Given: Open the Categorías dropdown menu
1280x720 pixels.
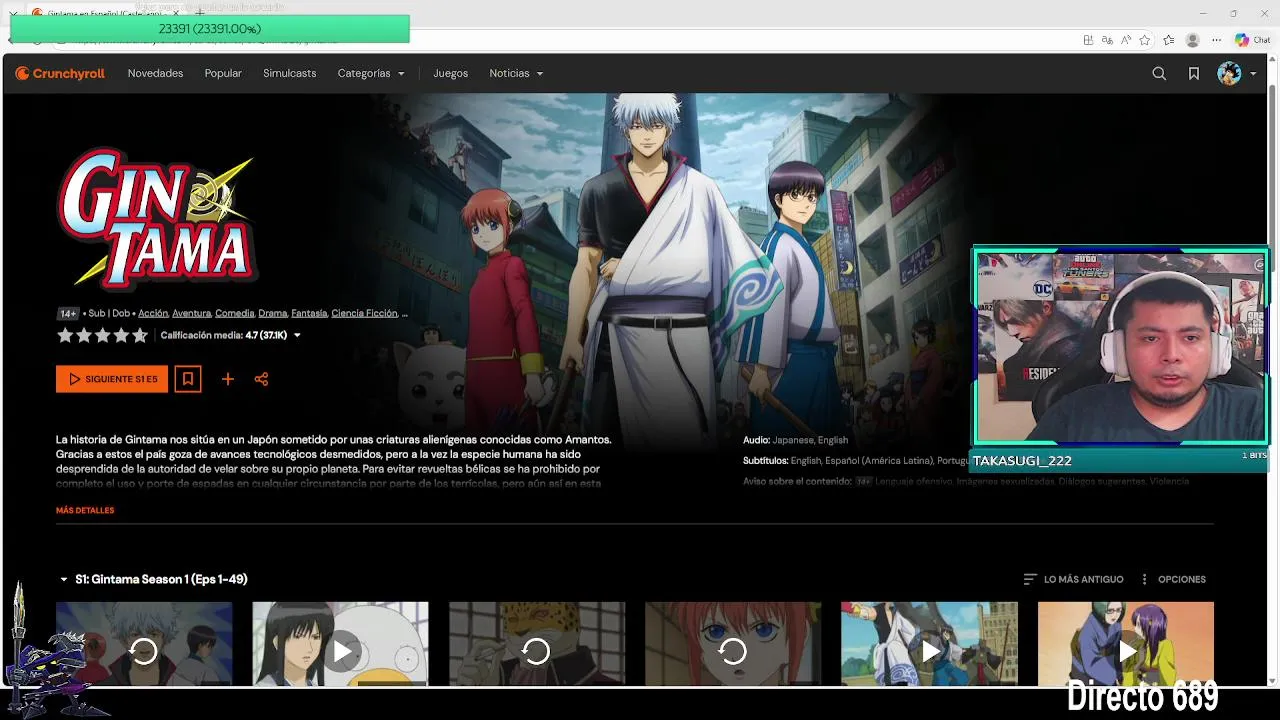Looking at the screenshot, I should point(371,73).
